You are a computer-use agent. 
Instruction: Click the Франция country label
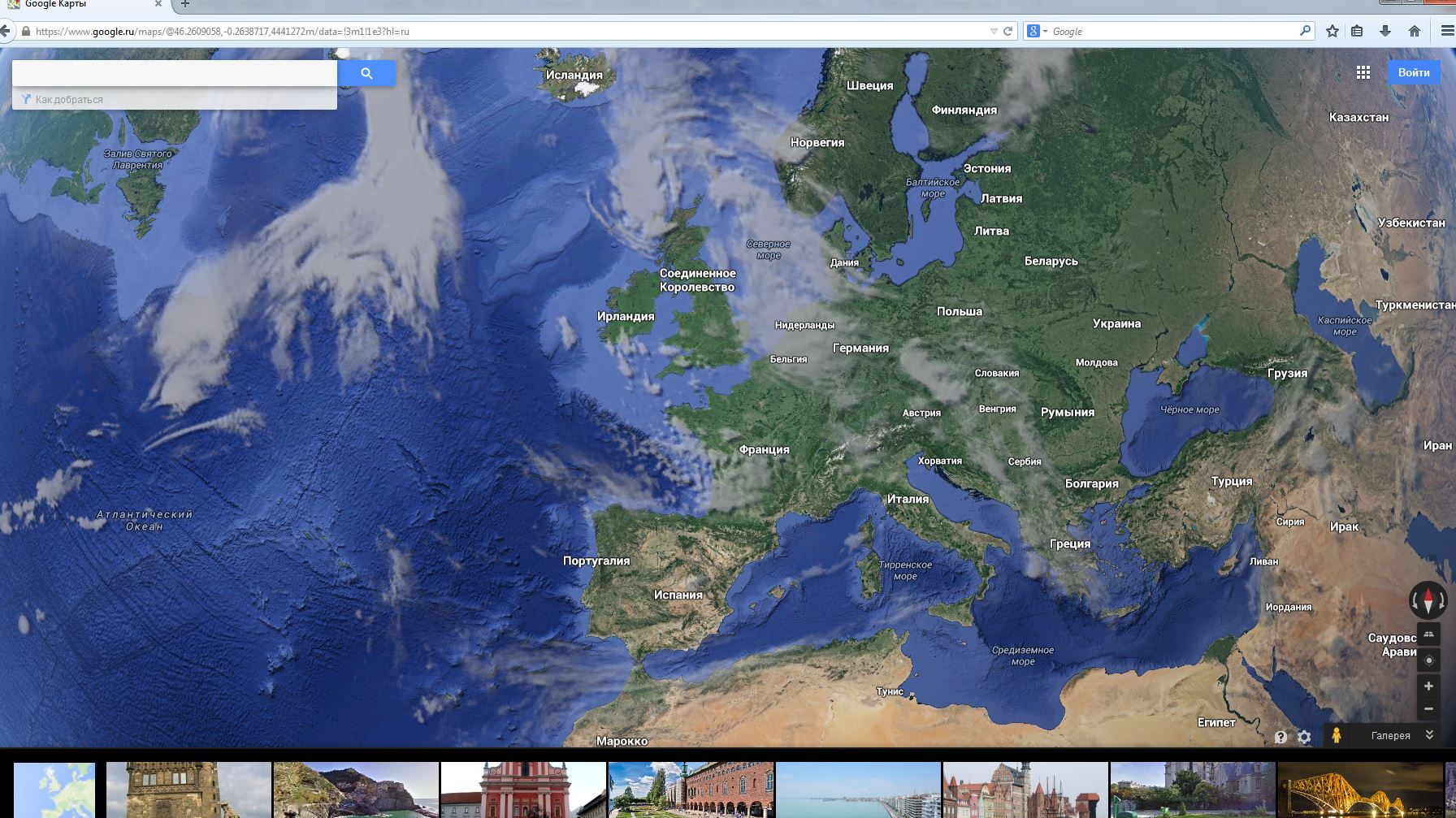tap(764, 449)
